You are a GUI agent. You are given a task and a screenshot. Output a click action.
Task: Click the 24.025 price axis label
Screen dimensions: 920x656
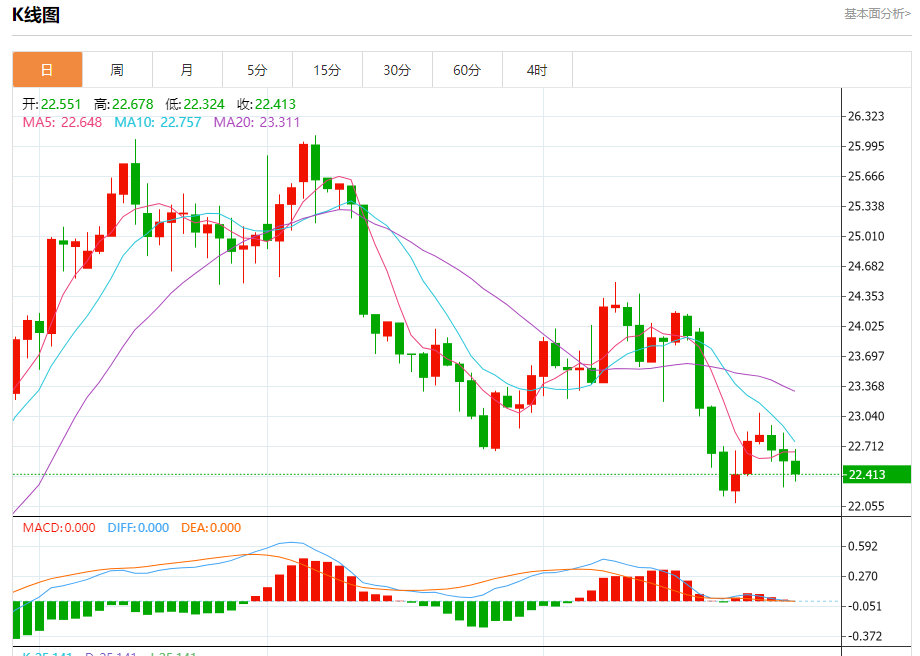[866, 326]
